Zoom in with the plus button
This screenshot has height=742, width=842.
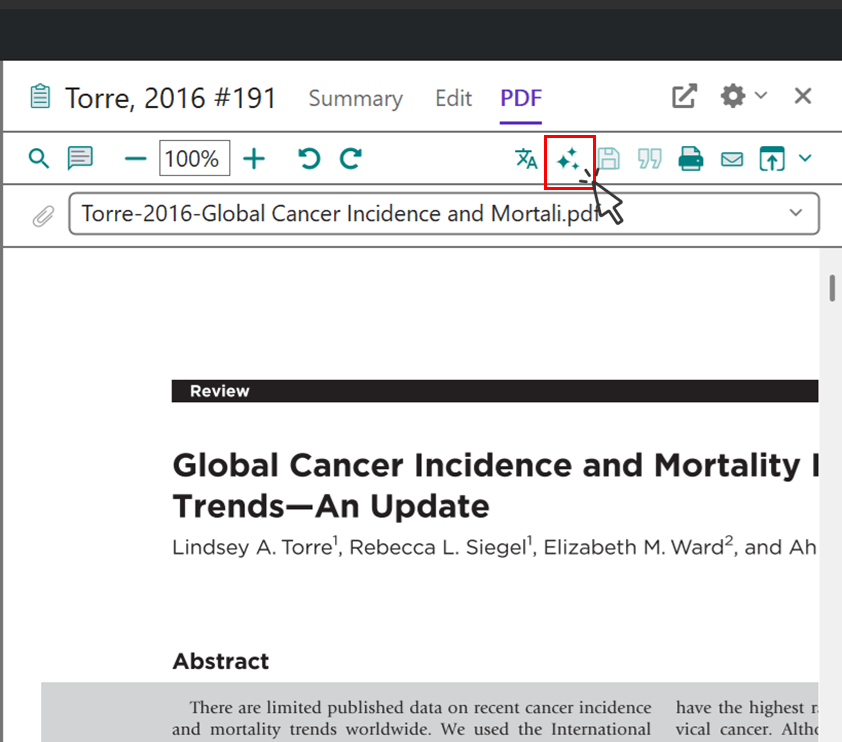[255, 158]
